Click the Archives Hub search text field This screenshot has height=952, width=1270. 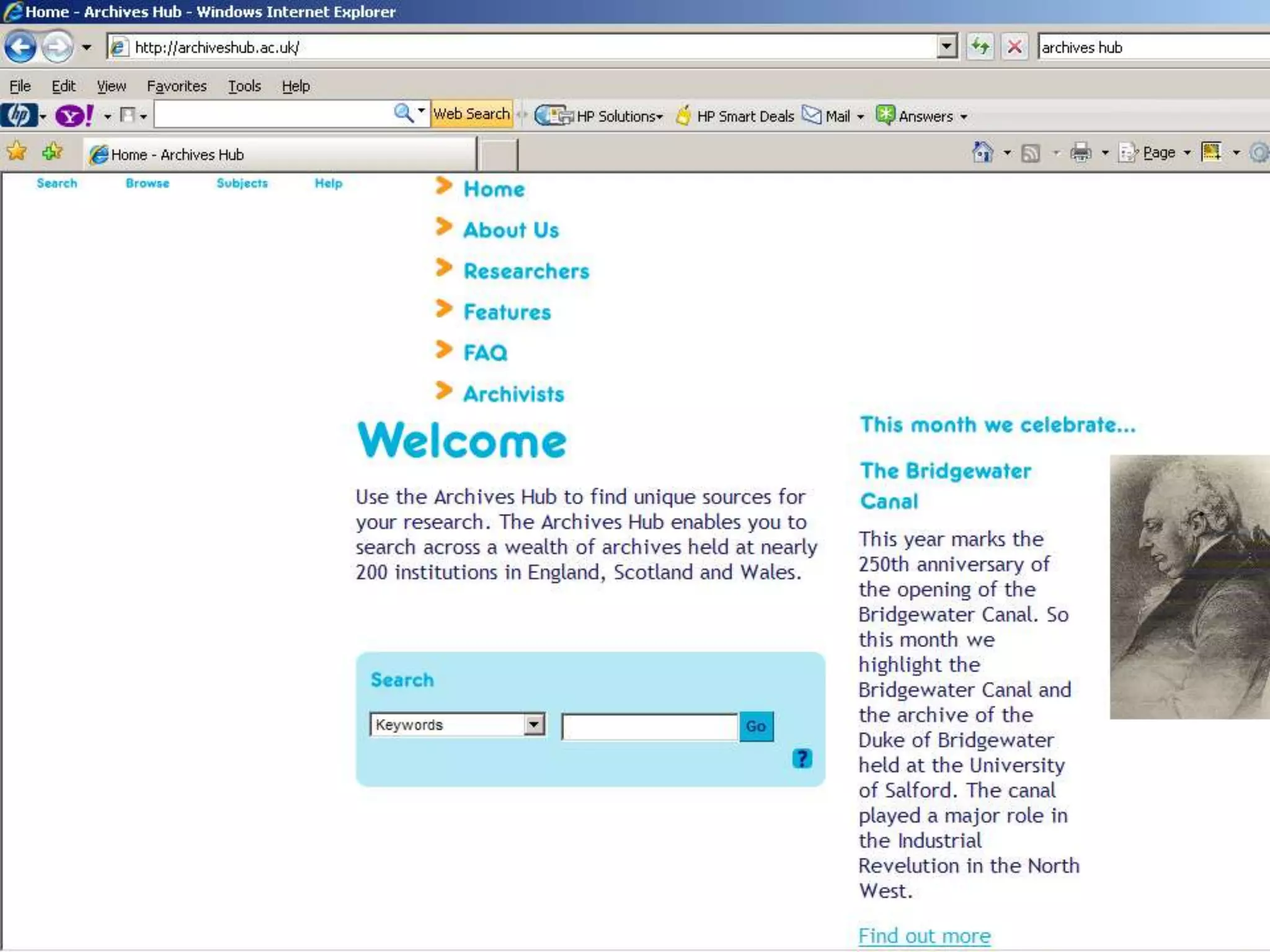coord(649,726)
